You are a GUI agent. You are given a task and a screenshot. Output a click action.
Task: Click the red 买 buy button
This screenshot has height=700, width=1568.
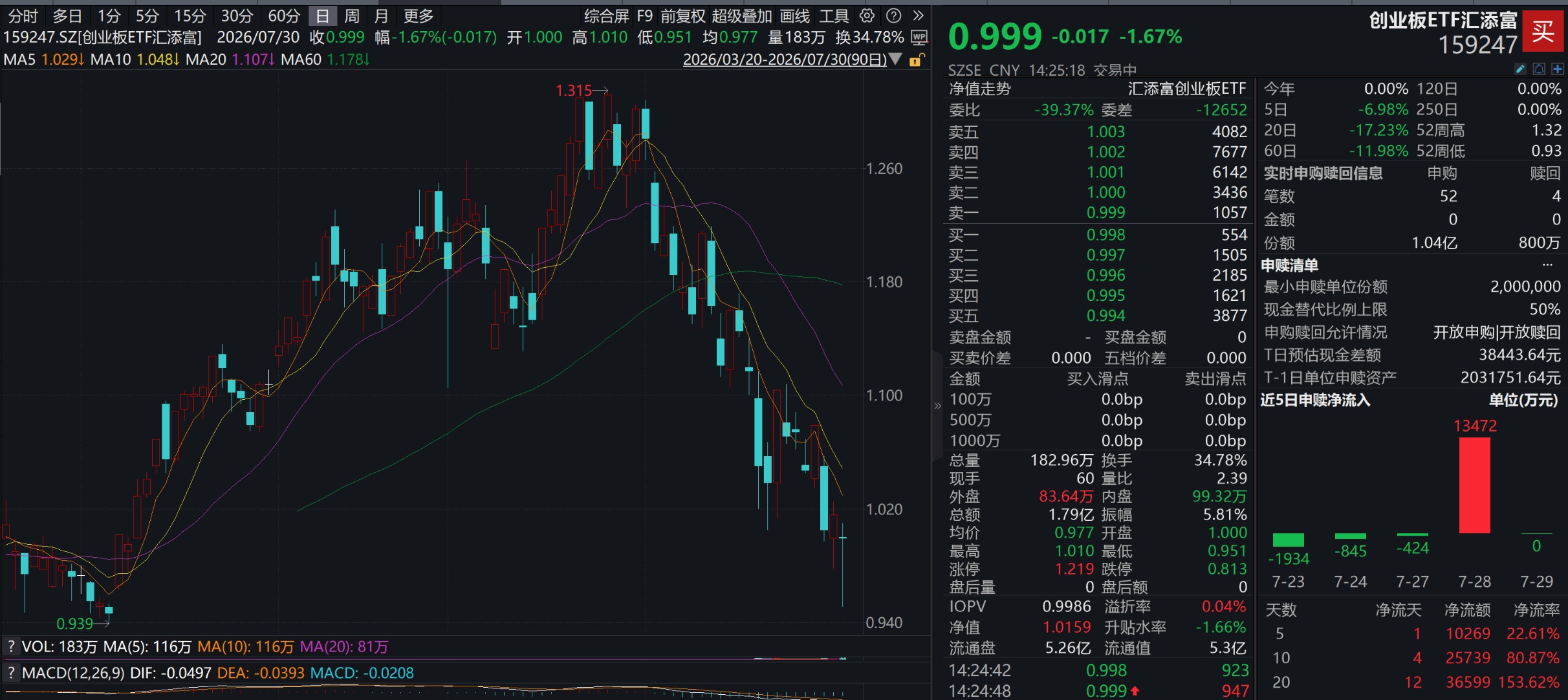click(1542, 30)
